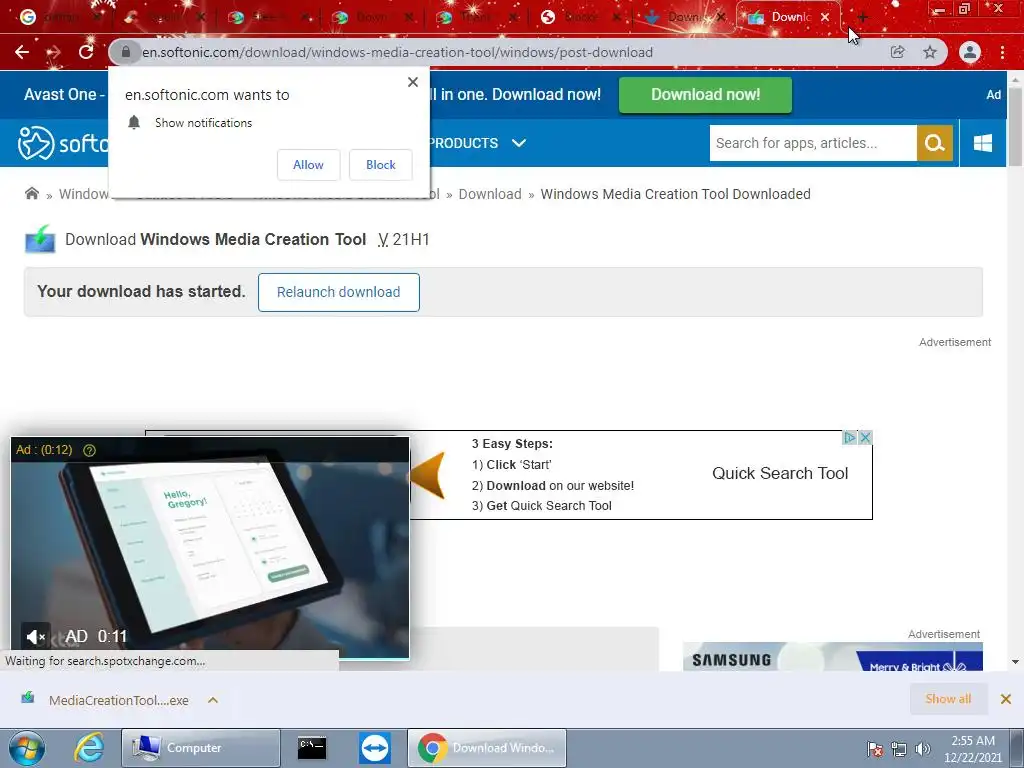Viewport: 1024px width, 768px height.
Task: Click Quick Search Tool ad text
Action: [780, 473]
